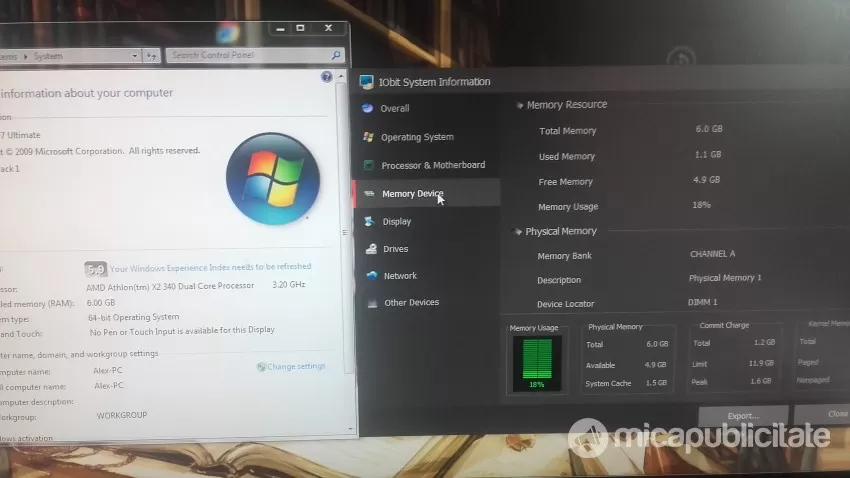Click the Used Memory 1.1 GB value
Screen dimensions: 850x478
coord(708,154)
